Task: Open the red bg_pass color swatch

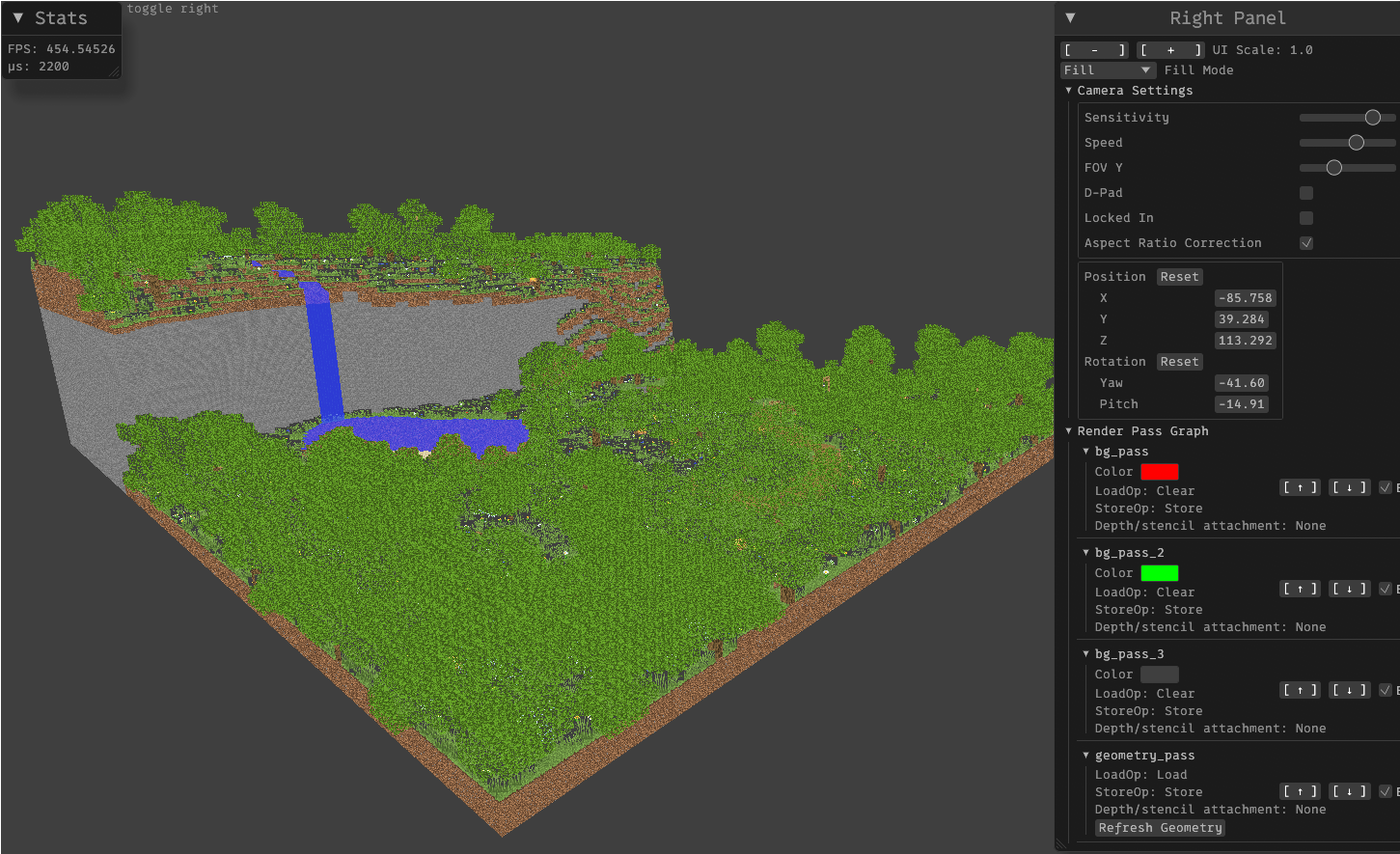Action: (1159, 471)
